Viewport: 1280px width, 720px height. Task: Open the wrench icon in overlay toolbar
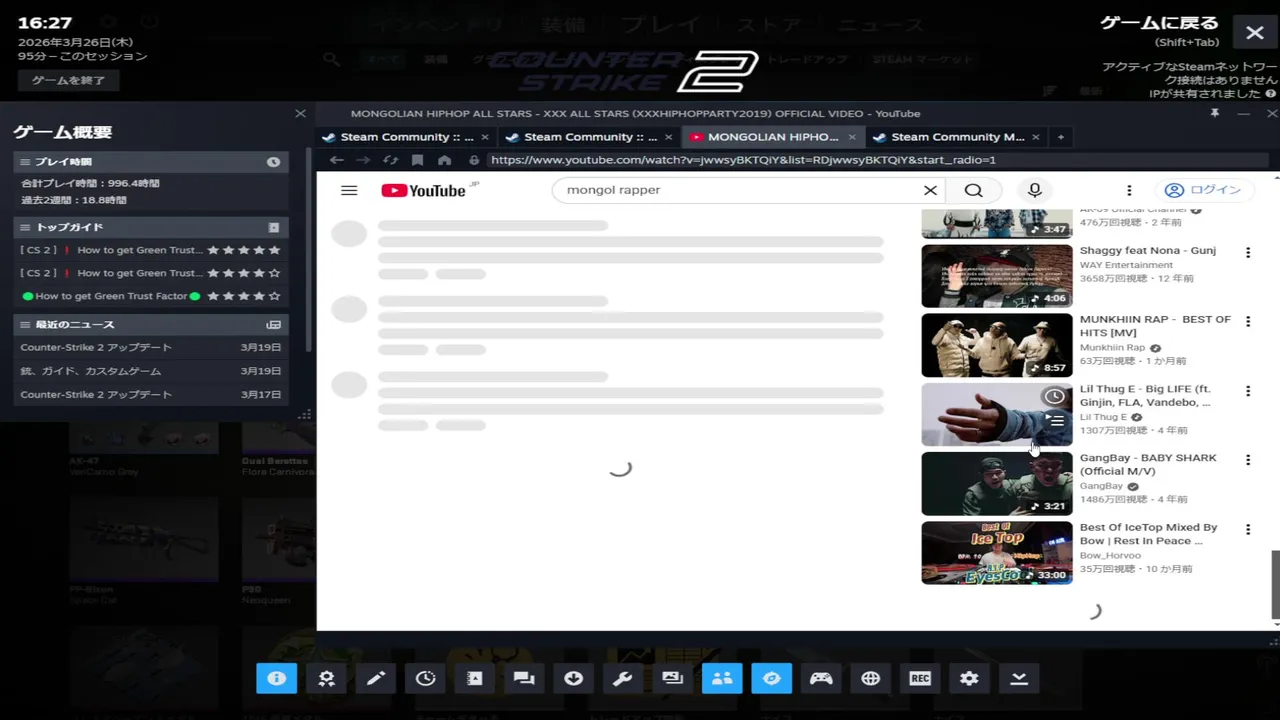coord(623,678)
